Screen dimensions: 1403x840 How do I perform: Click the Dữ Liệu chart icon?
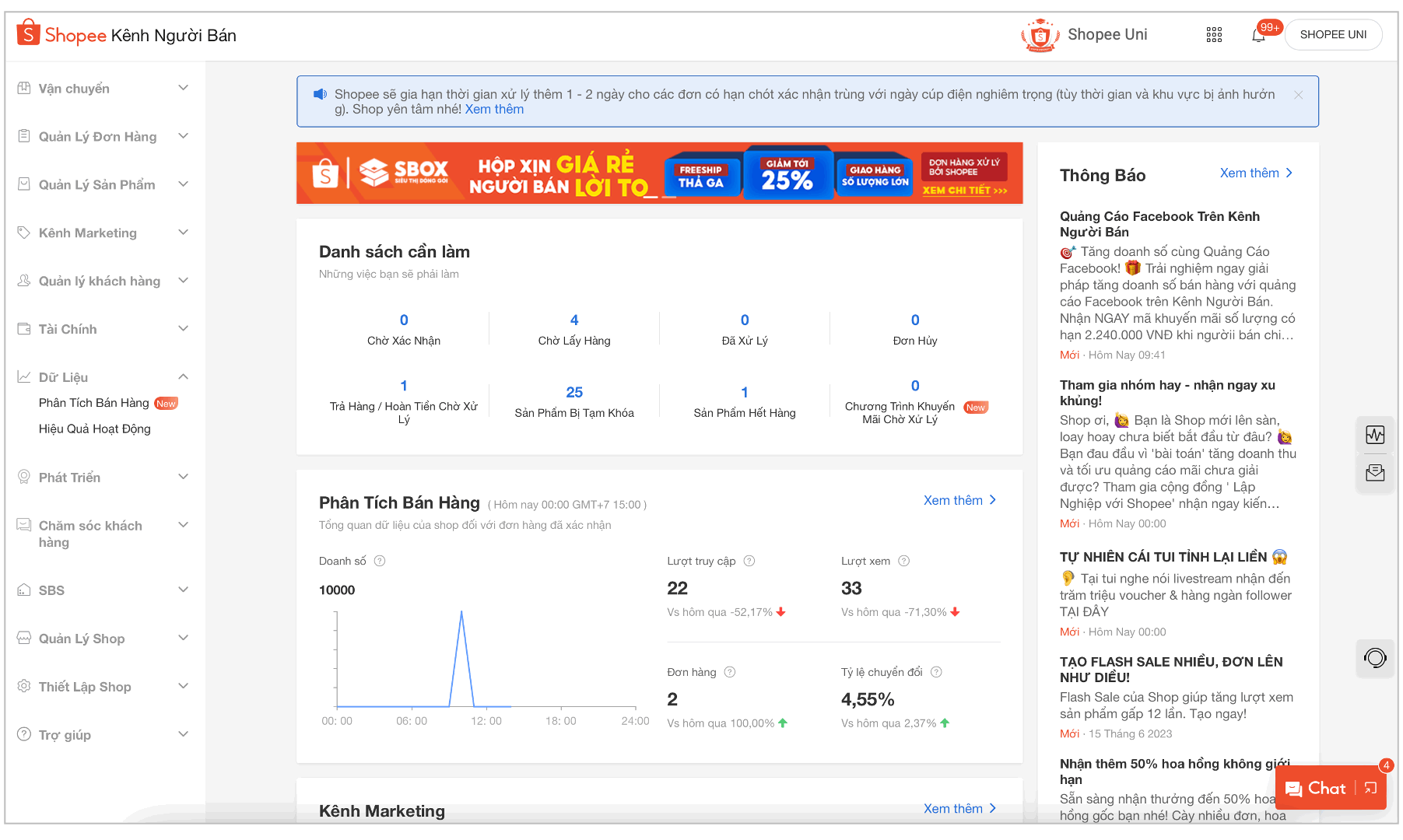(24, 377)
